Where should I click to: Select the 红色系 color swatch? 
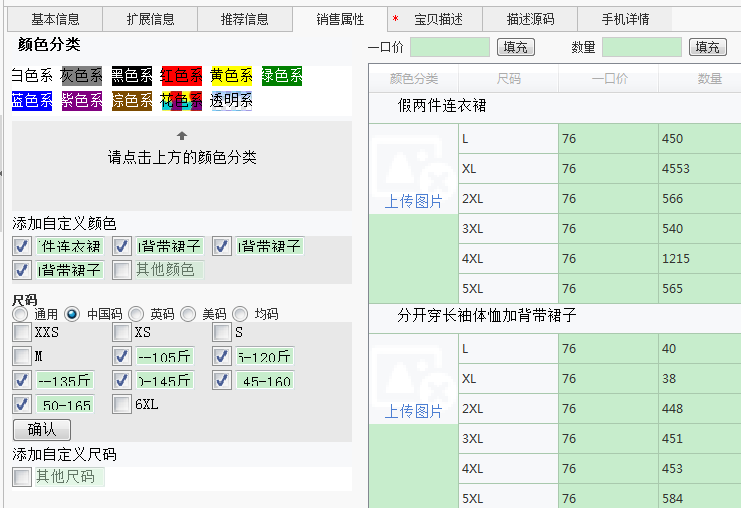coord(181,75)
